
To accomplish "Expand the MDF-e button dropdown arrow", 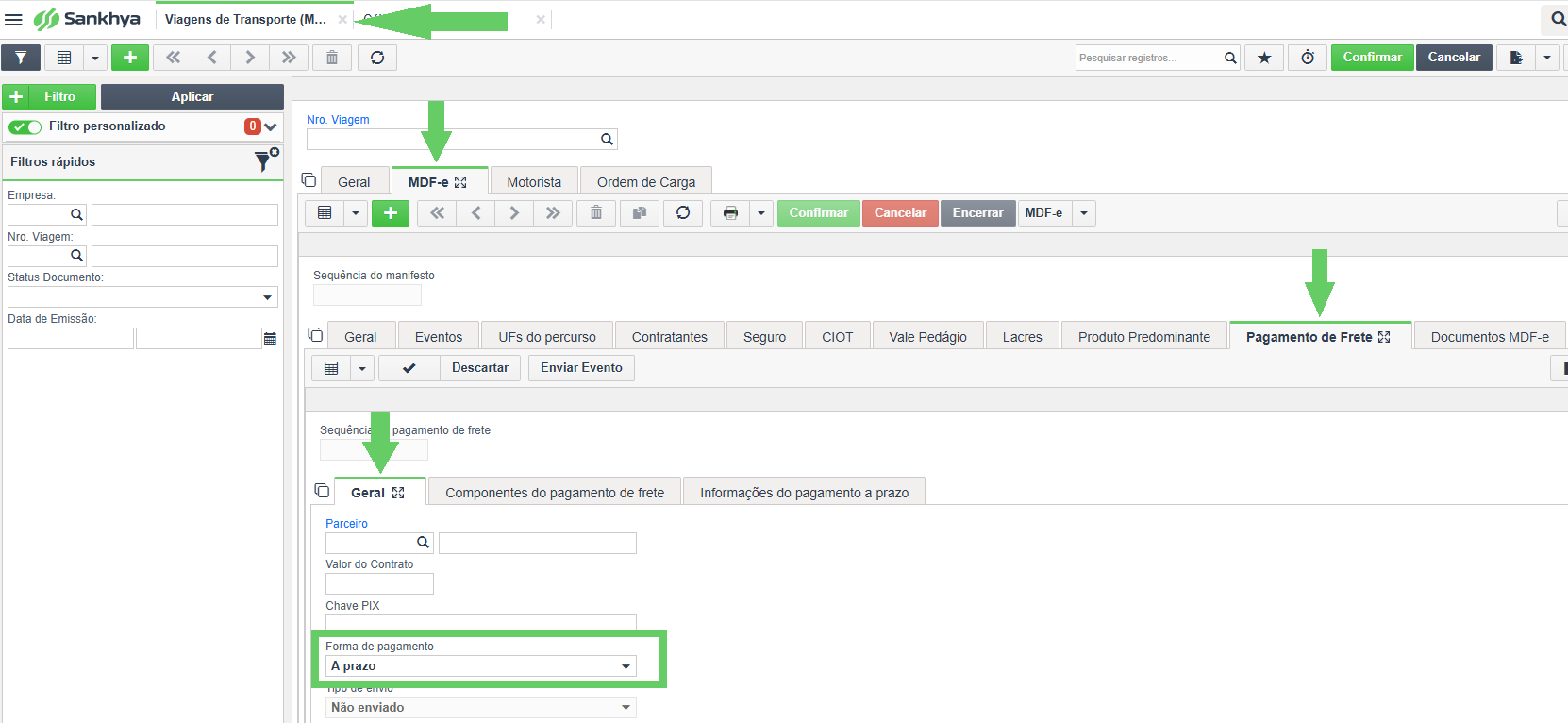I will click(x=1084, y=213).
